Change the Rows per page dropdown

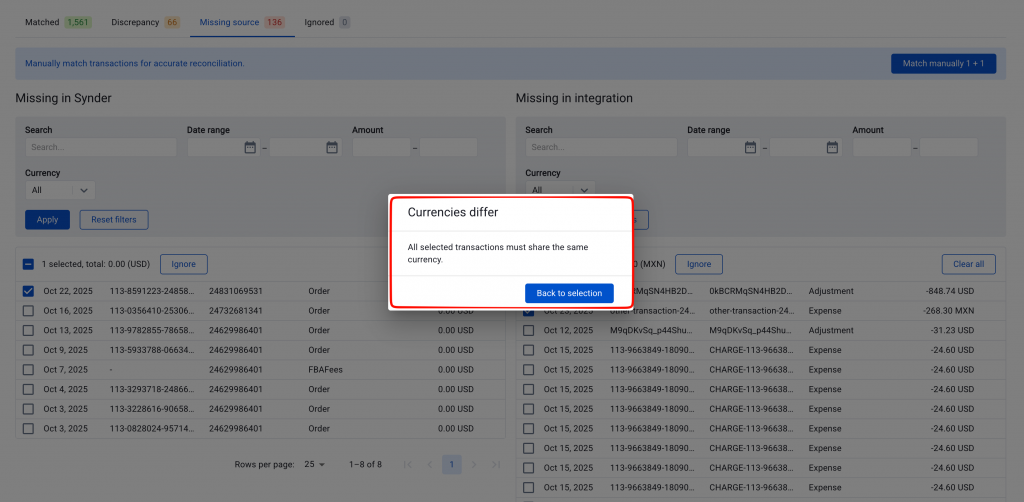pos(314,465)
